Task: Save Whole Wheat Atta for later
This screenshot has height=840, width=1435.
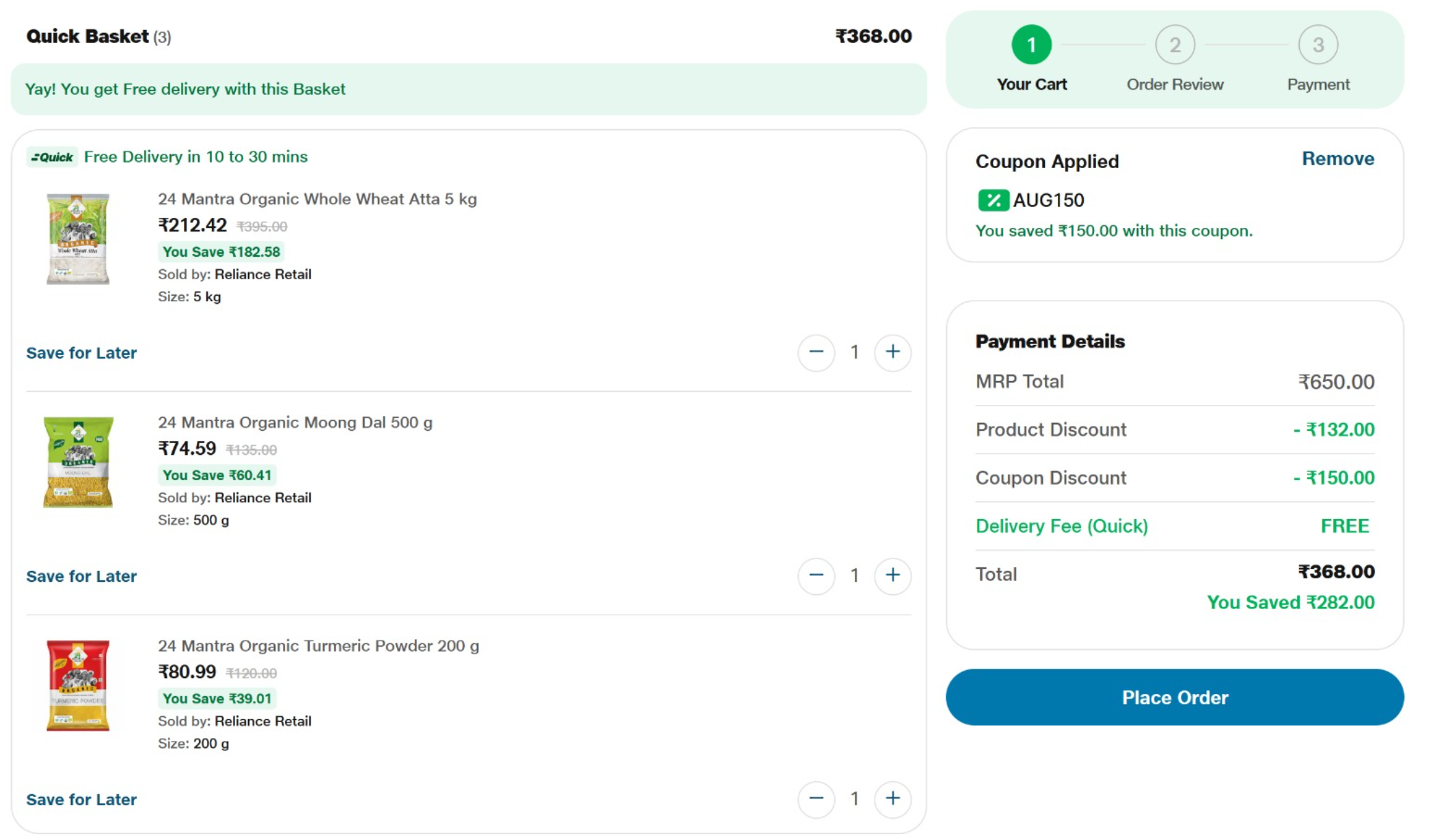Action: [x=81, y=353]
